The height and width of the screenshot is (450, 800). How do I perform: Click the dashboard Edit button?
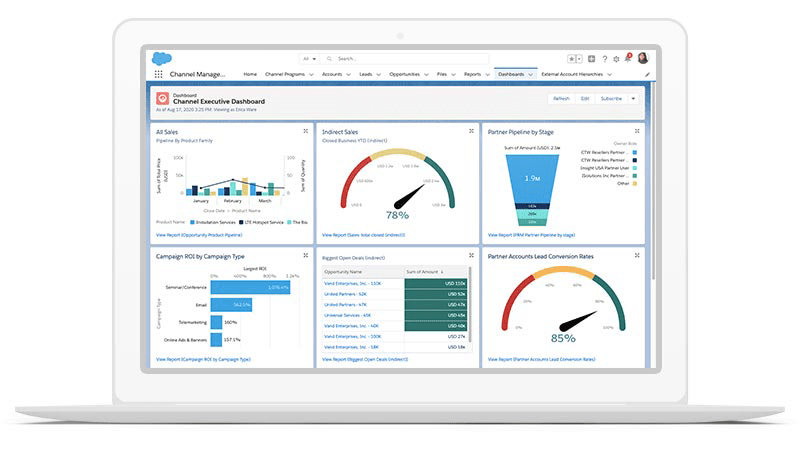coord(585,98)
